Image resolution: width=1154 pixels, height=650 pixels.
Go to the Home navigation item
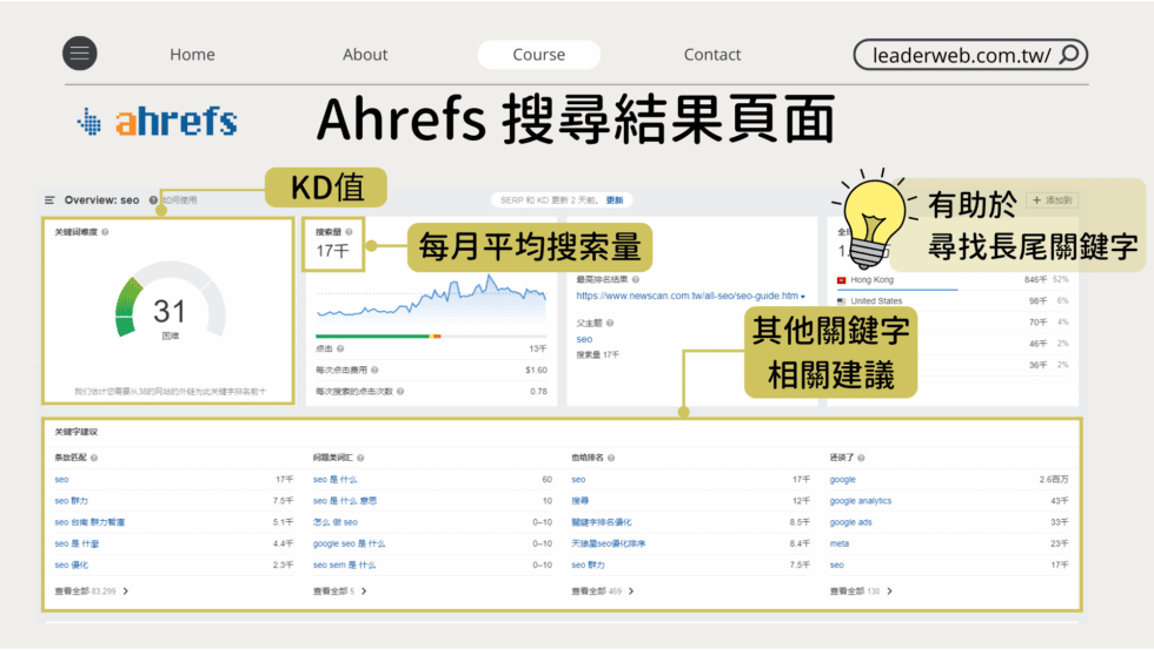click(x=192, y=55)
